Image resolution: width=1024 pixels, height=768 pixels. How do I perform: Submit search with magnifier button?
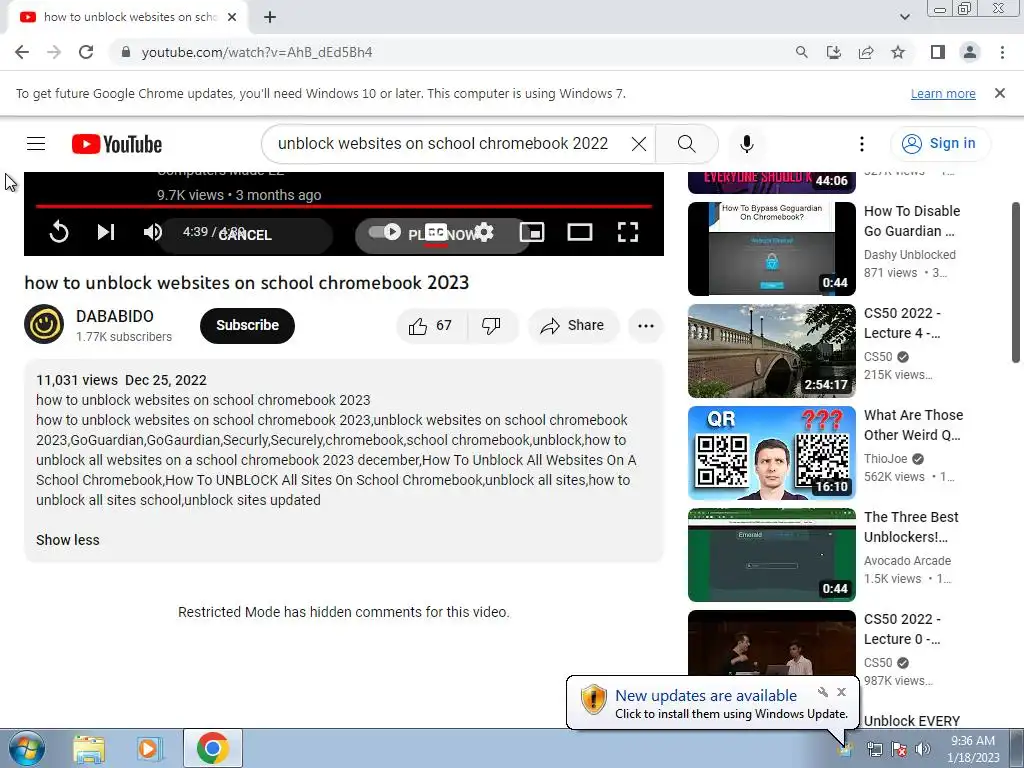[686, 144]
